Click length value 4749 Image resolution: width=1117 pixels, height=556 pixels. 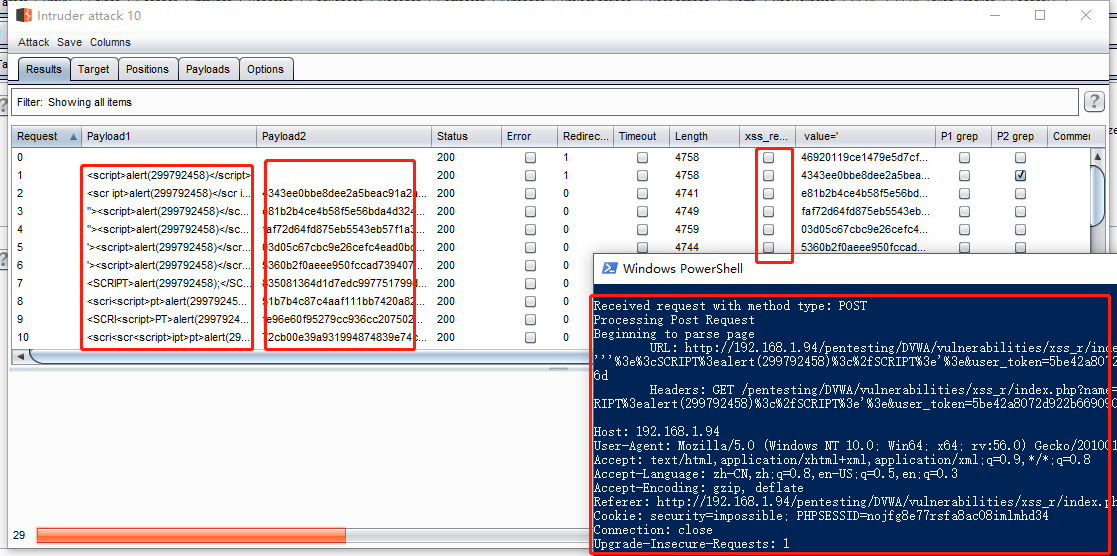pos(687,211)
